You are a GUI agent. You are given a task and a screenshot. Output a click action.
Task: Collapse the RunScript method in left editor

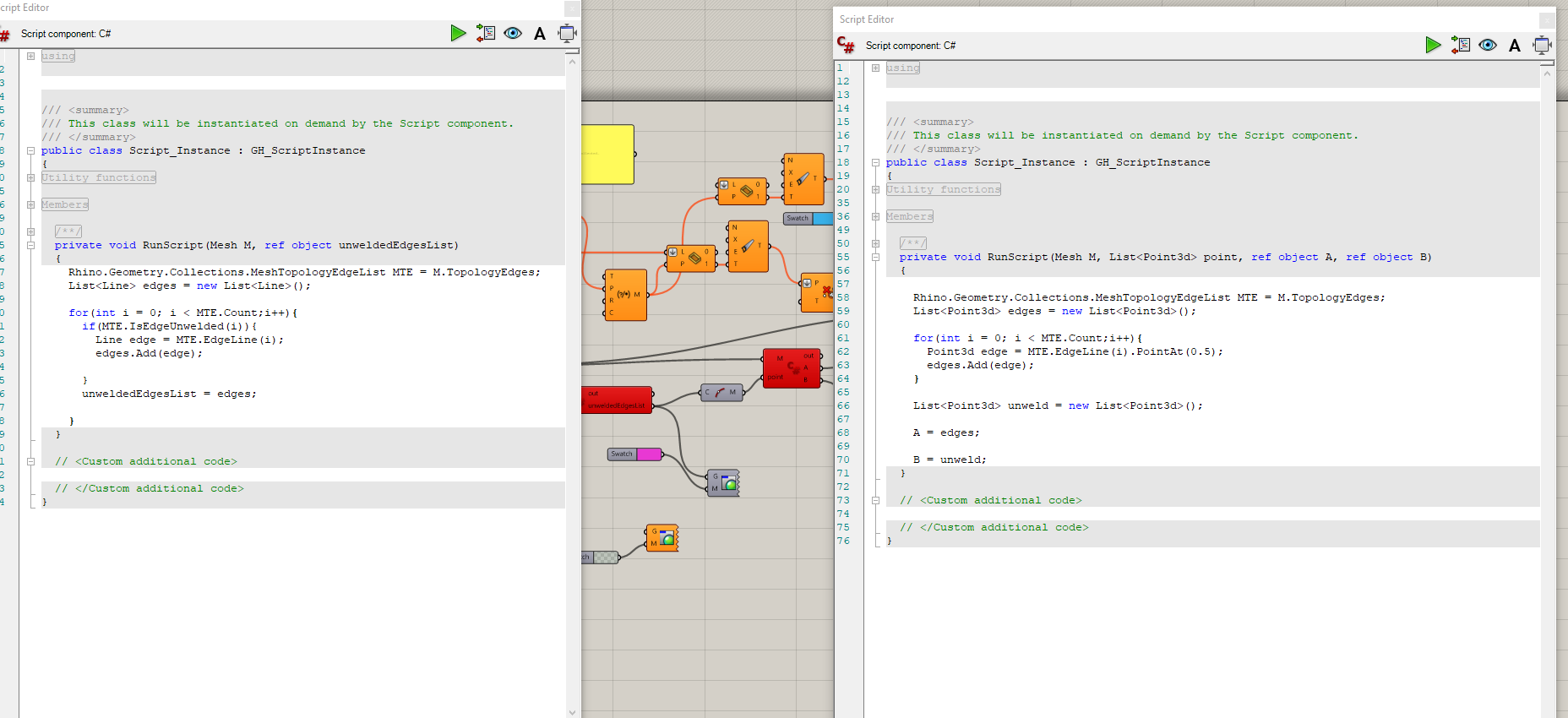click(30, 246)
